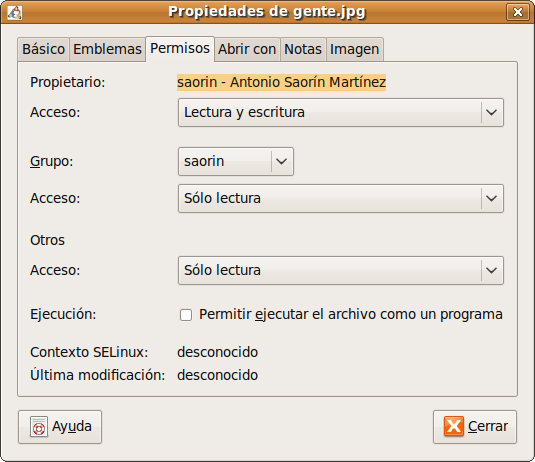Click the window menu icon in title bar
The height and width of the screenshot is (462, 535).
coord(15,12)
